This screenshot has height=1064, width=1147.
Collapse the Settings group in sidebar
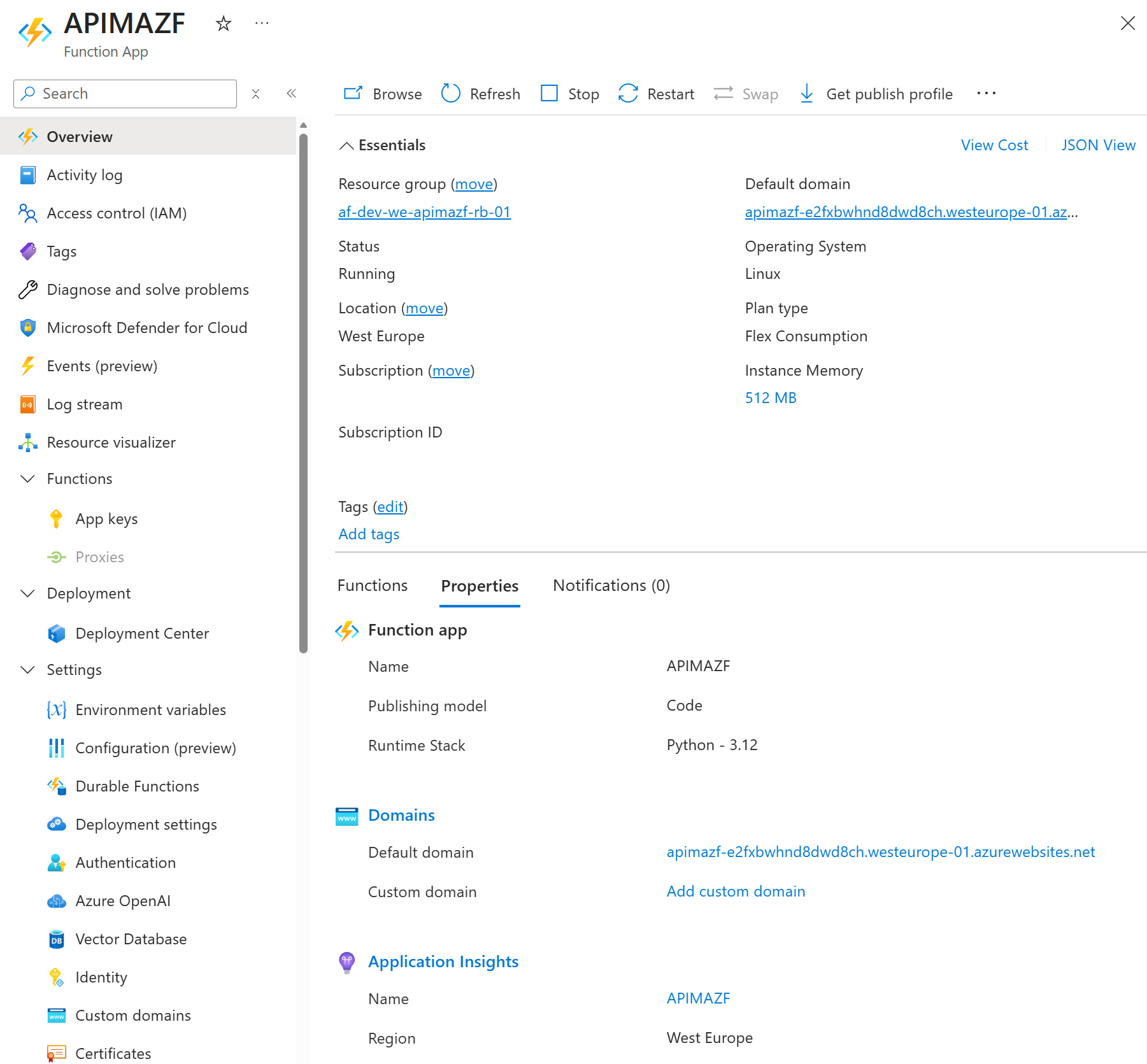click(x=28, y=670)
